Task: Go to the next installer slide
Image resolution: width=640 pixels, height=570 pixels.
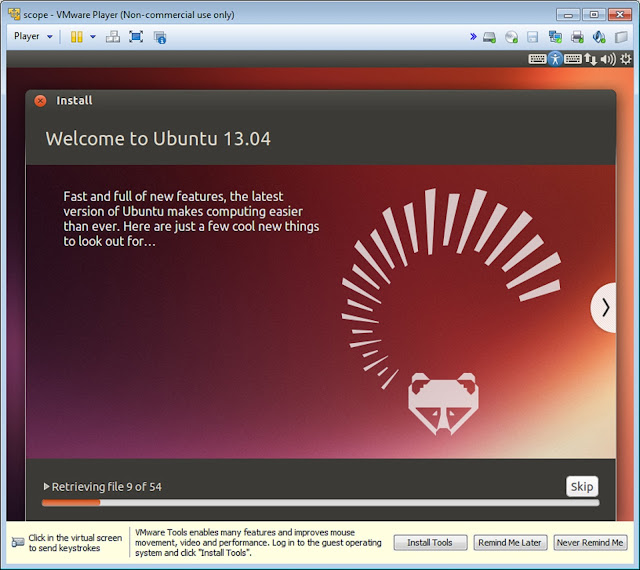Action: (x=605, y=307)
